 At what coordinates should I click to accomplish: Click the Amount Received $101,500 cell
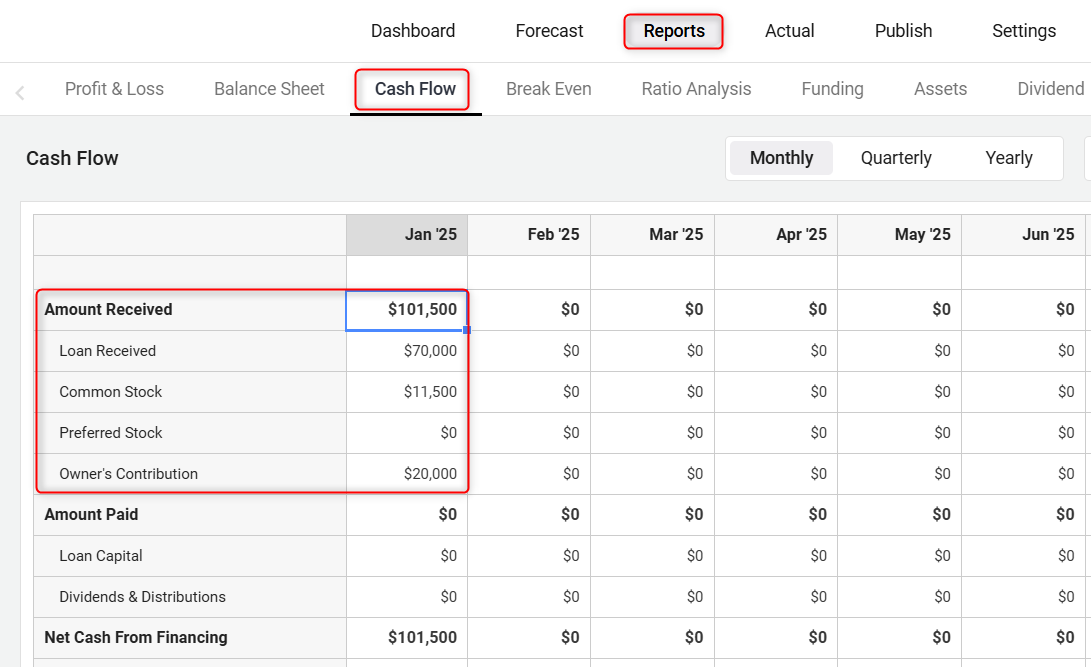[x=407, y=310]
